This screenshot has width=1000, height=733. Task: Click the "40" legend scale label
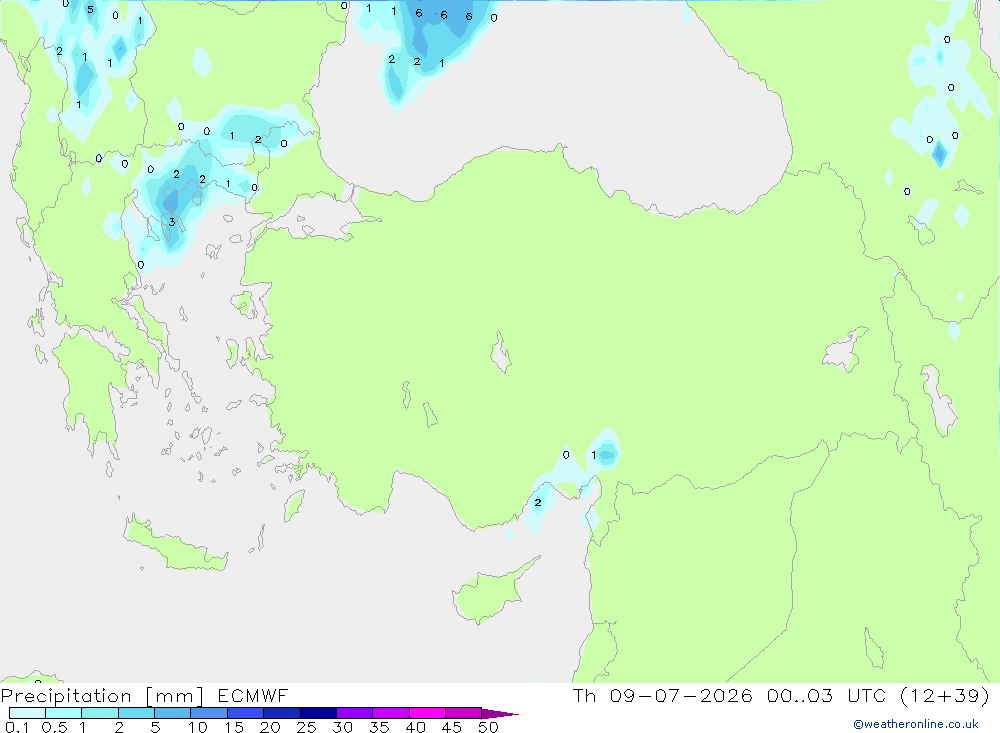[416, 727]
